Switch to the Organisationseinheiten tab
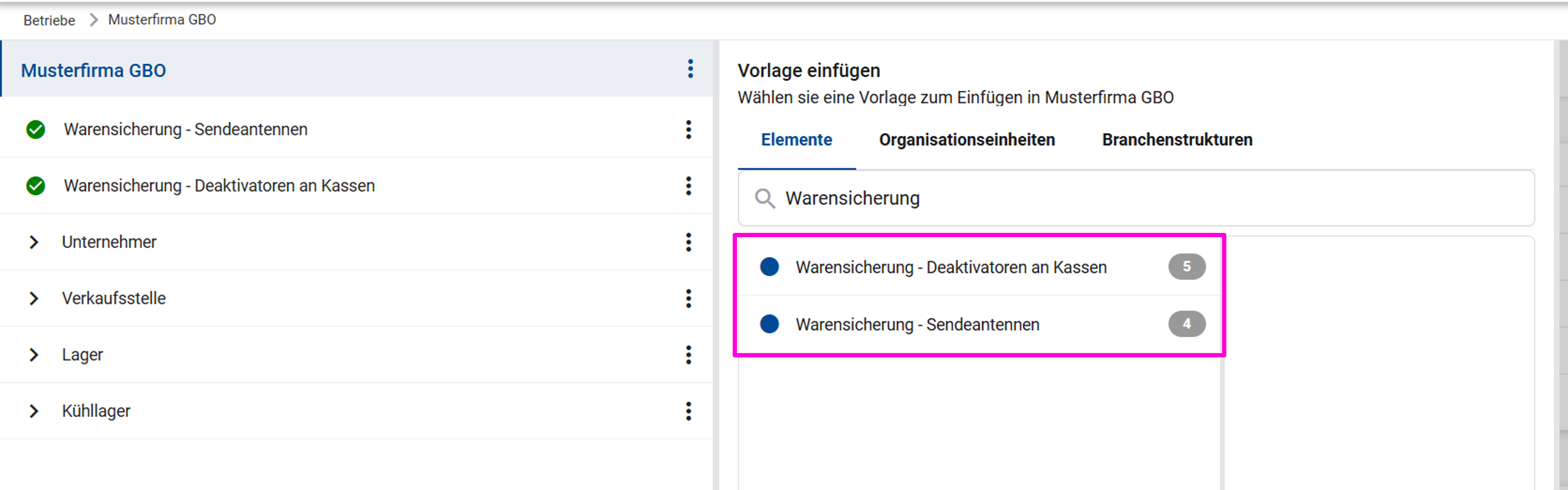The height and width of the screenshot is (490, 1568). click(966, 140)
